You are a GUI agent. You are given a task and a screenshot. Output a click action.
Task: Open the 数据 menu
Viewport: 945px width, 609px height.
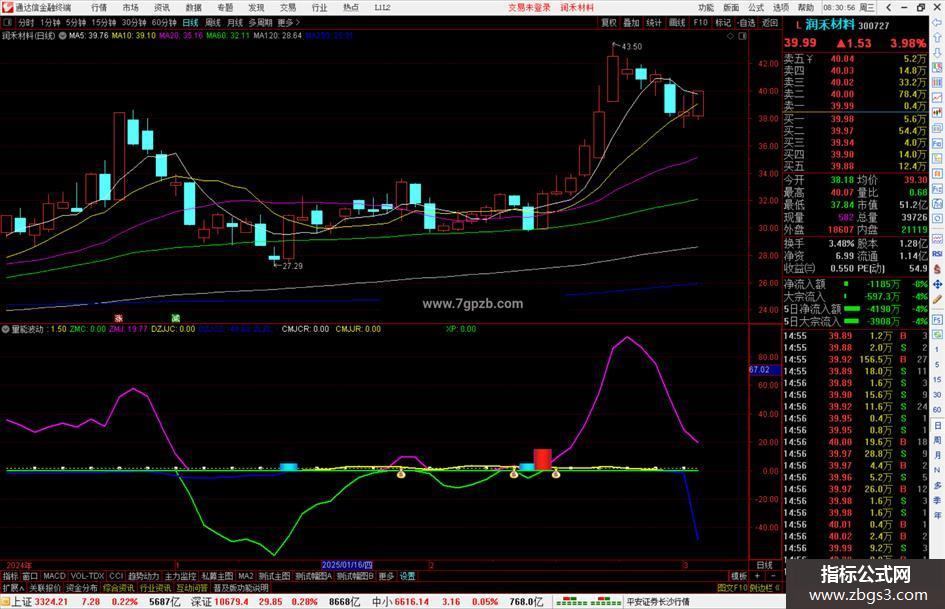193,7
